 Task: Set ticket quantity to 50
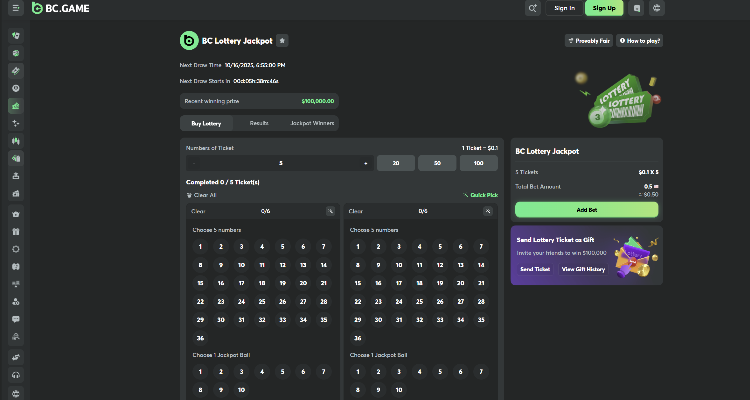[x=437, y=163]
